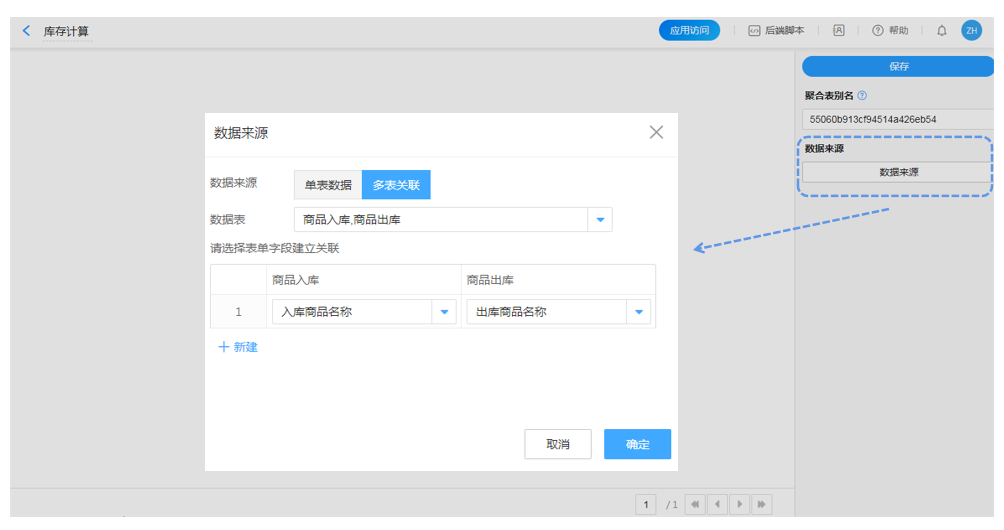1004x530 pixels.
Task: Select the 单表数据 source option
Action: pyautogui.click(x=328, y=185)
